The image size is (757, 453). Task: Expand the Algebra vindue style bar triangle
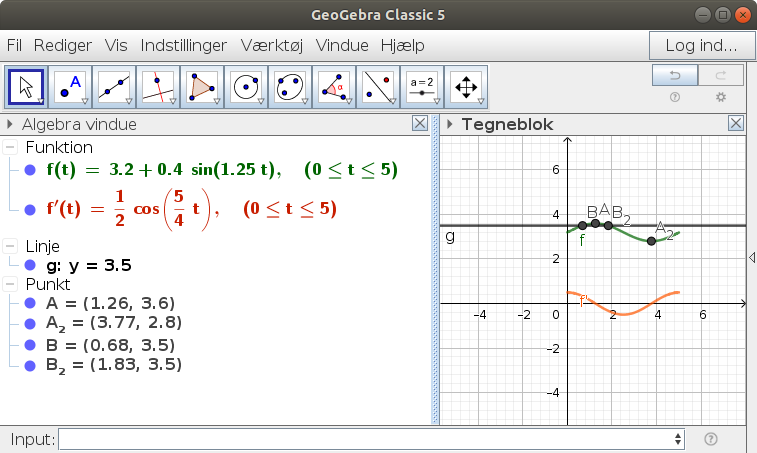9,124
